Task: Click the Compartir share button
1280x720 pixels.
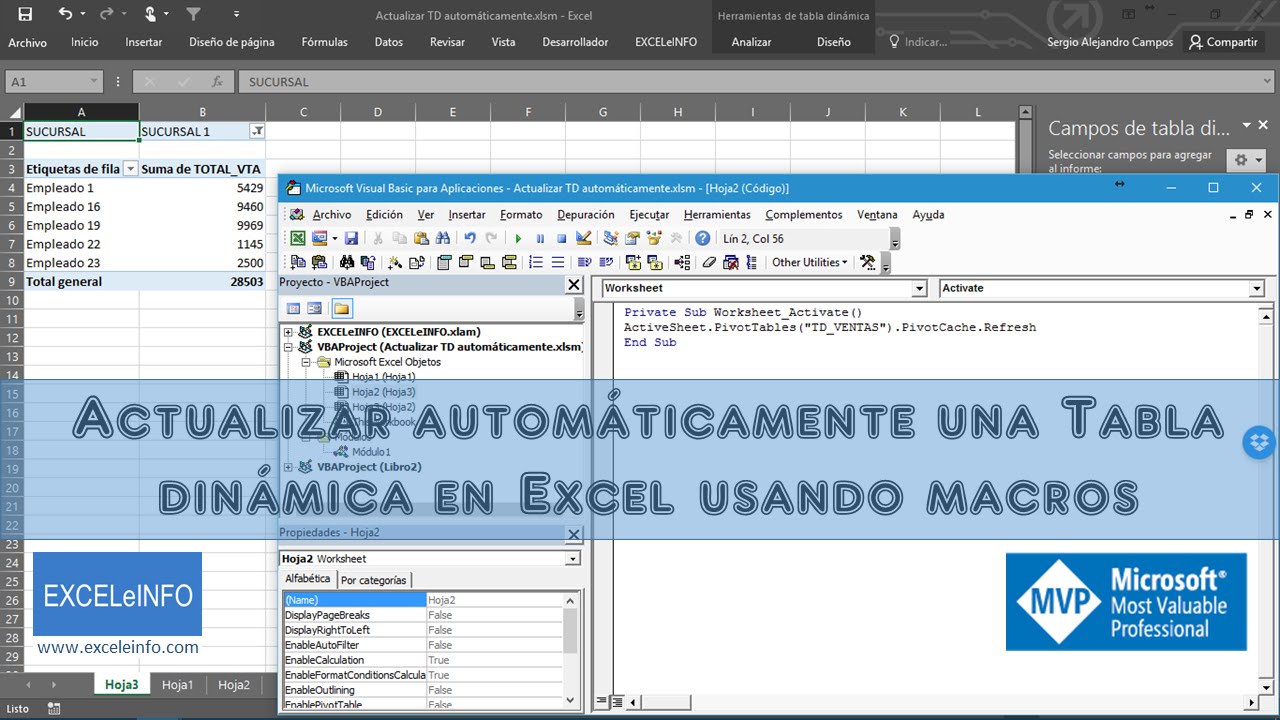Action: 1222,42
